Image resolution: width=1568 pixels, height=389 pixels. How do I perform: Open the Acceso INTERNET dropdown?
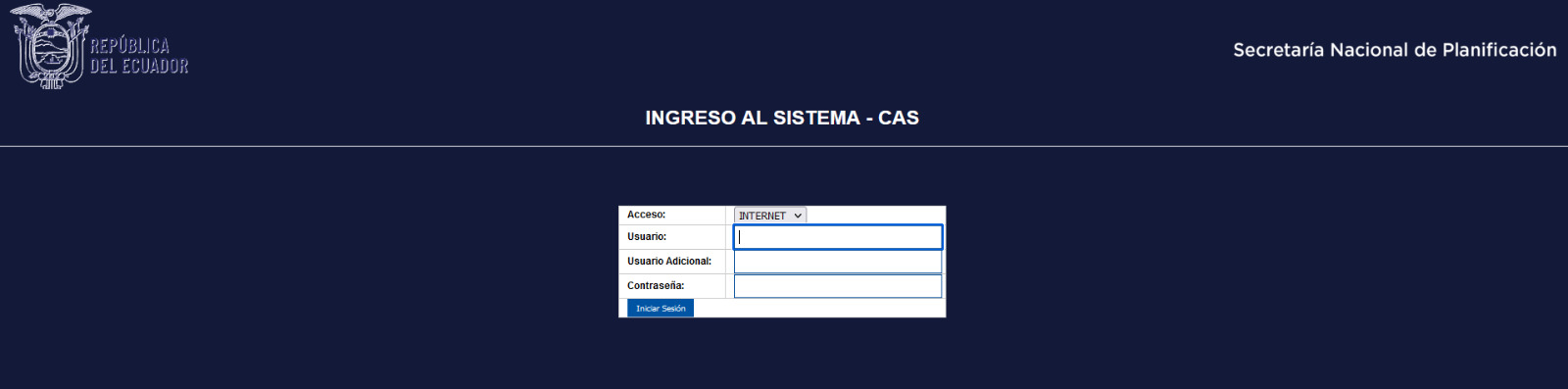pyautogui.click(x=770, y=216)
